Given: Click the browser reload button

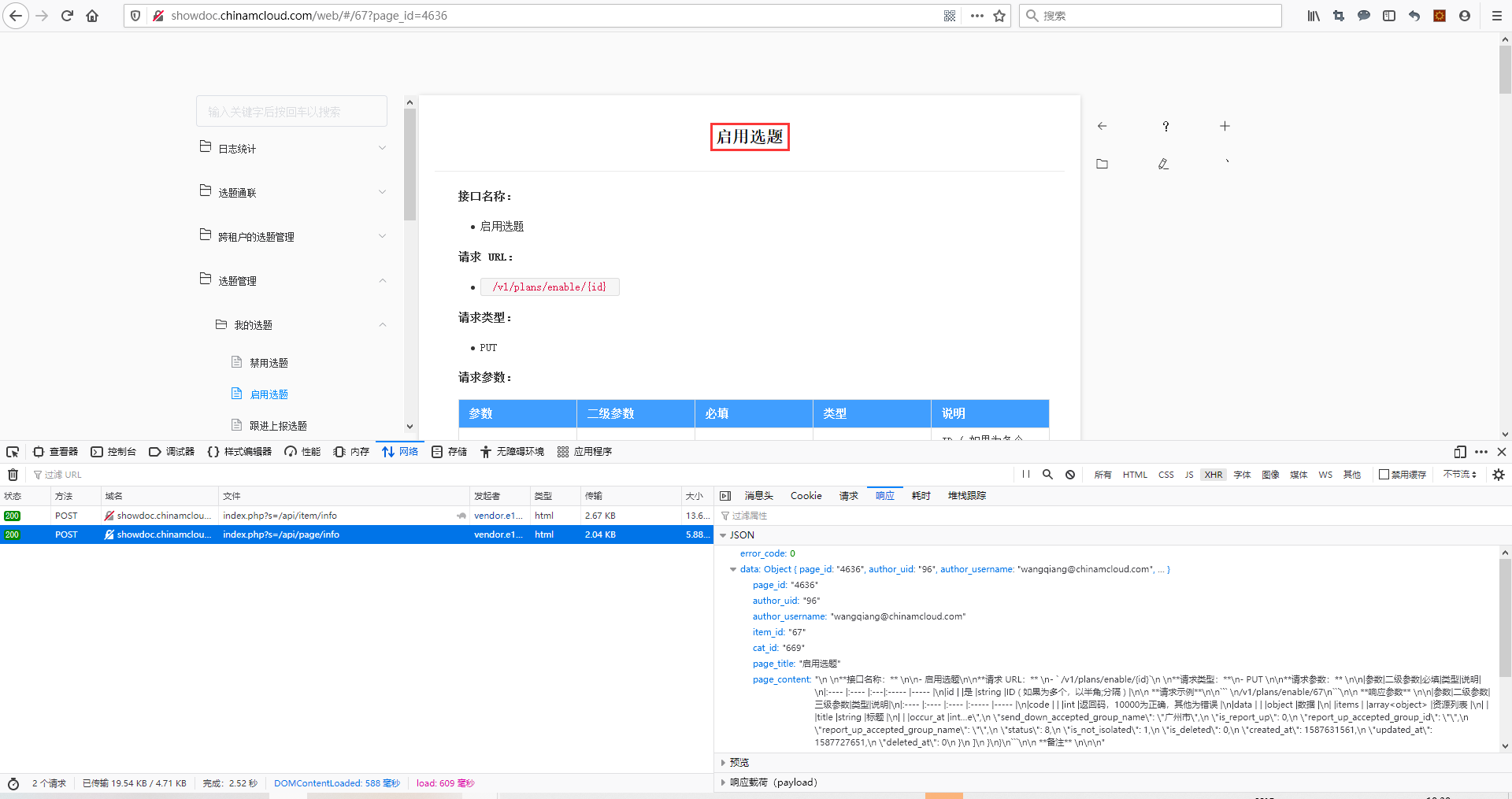Looking at the screenshot, I should point(67,16).
